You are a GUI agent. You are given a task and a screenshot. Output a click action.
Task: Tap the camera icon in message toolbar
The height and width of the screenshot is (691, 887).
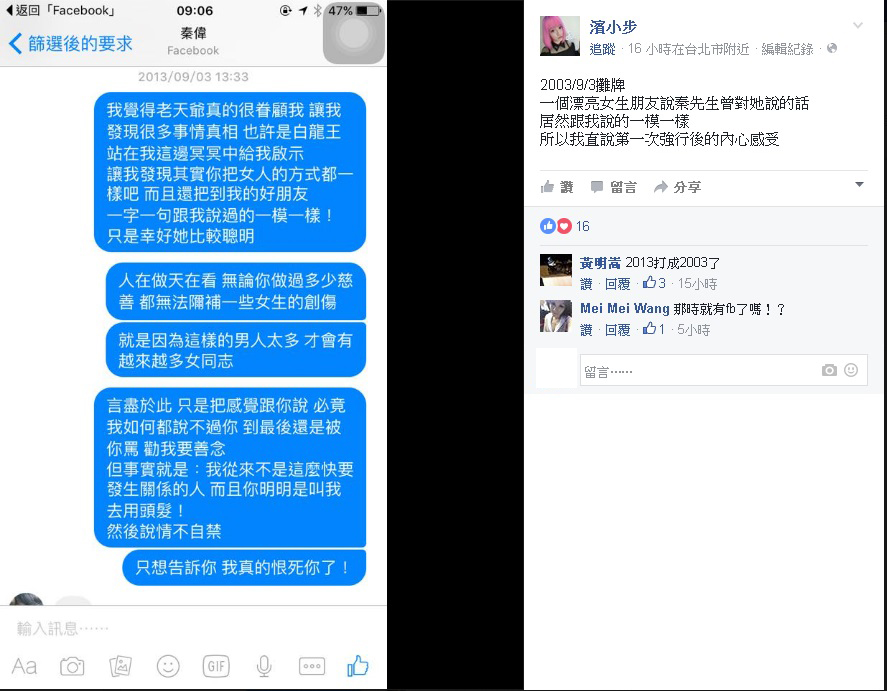[x=72, y=667]
